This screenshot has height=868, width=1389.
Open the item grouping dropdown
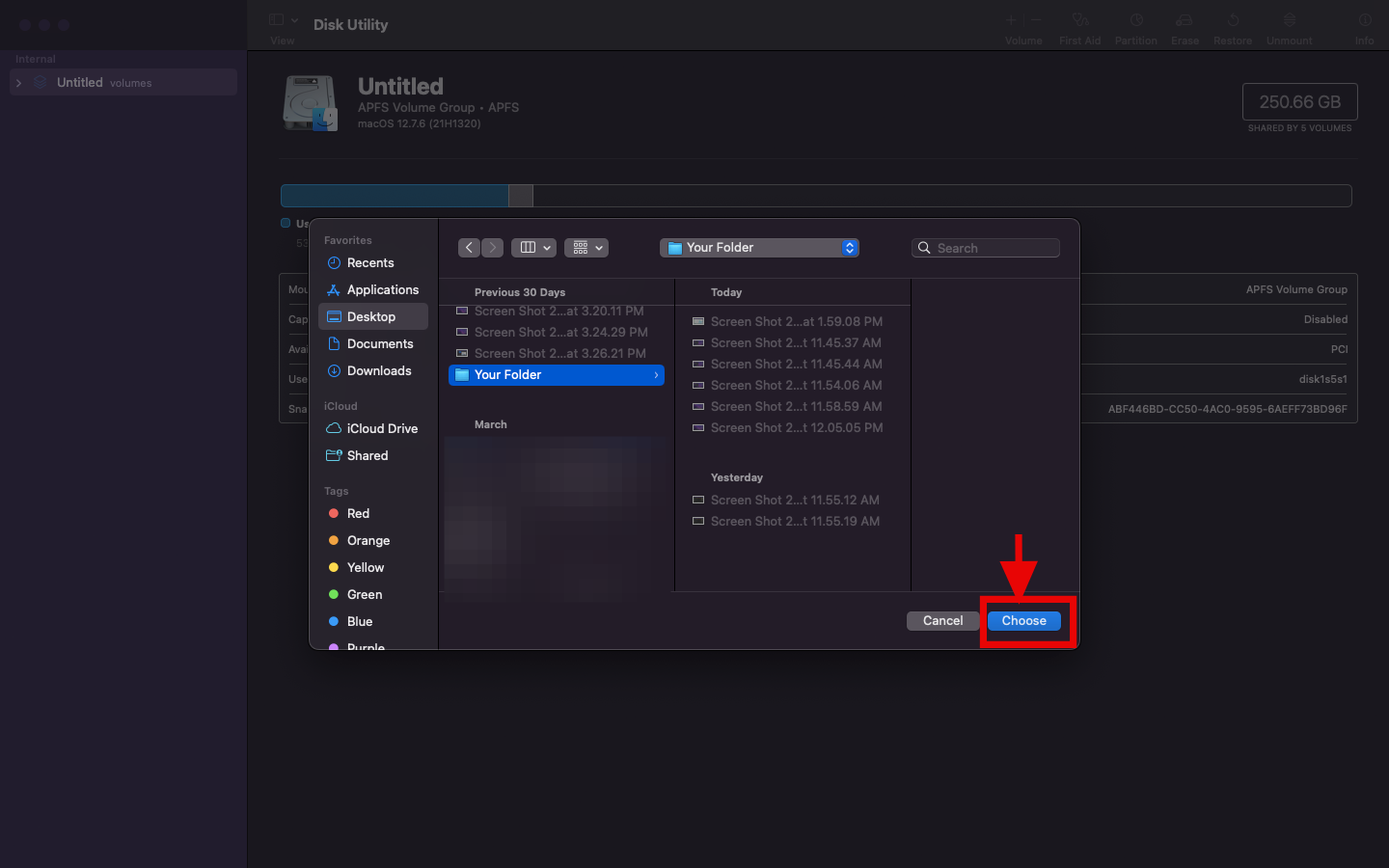586,248
